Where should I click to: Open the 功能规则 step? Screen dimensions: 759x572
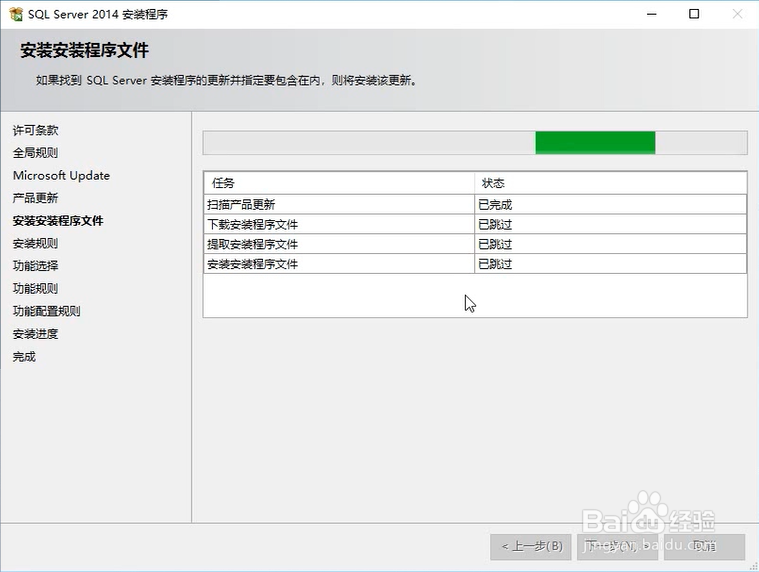click(x=35, y=288)
